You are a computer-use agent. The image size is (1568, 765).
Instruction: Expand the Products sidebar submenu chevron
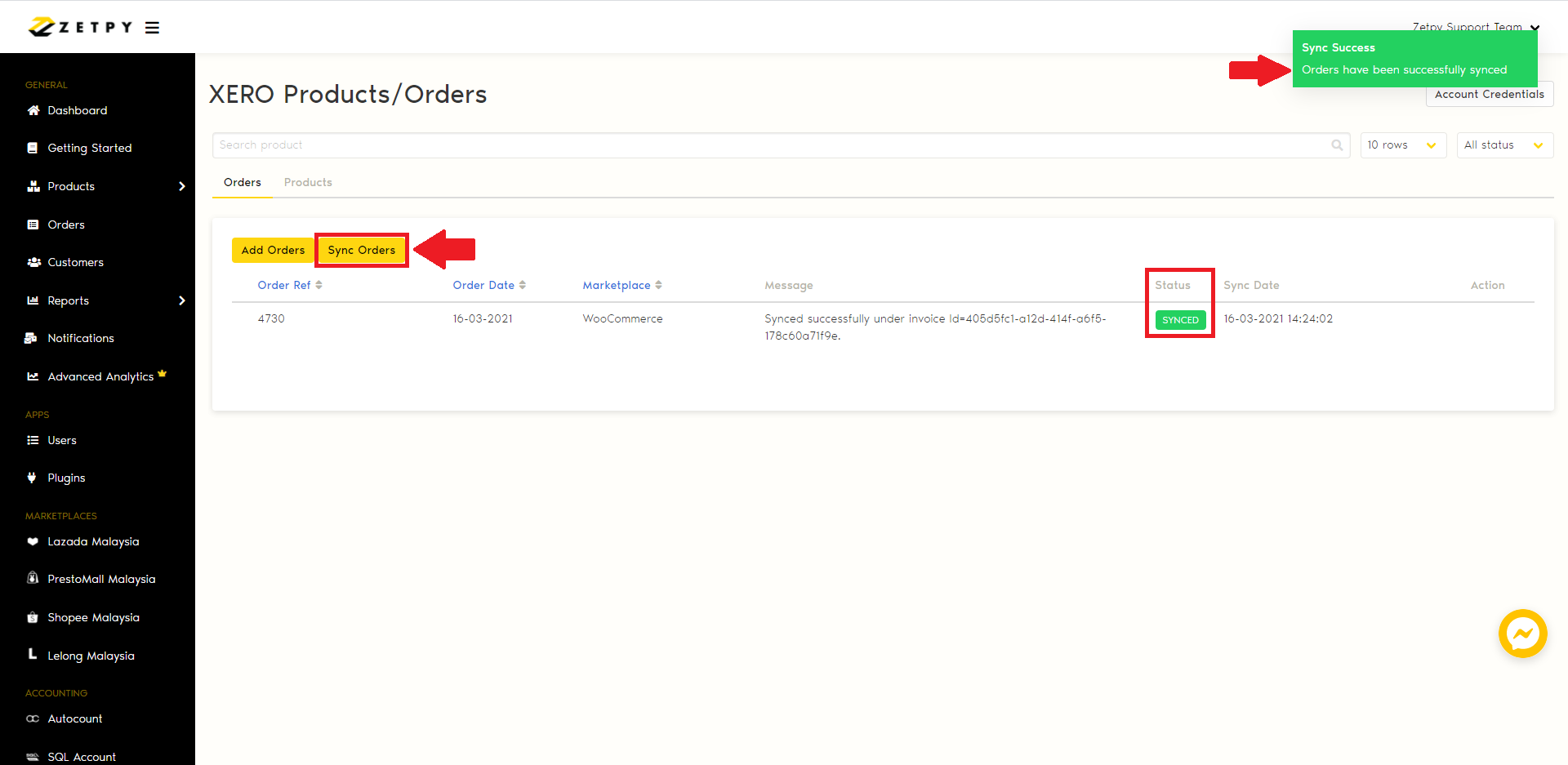pos(182,186)
